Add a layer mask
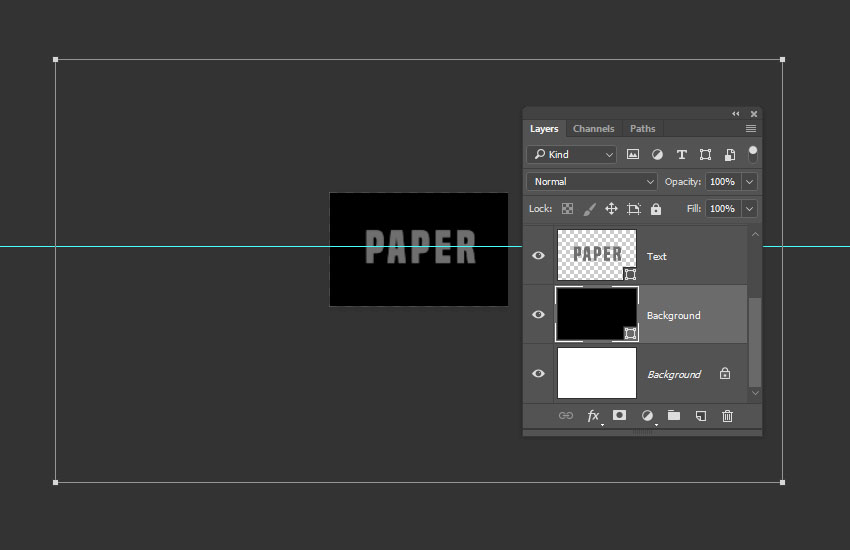 point(619,415)
